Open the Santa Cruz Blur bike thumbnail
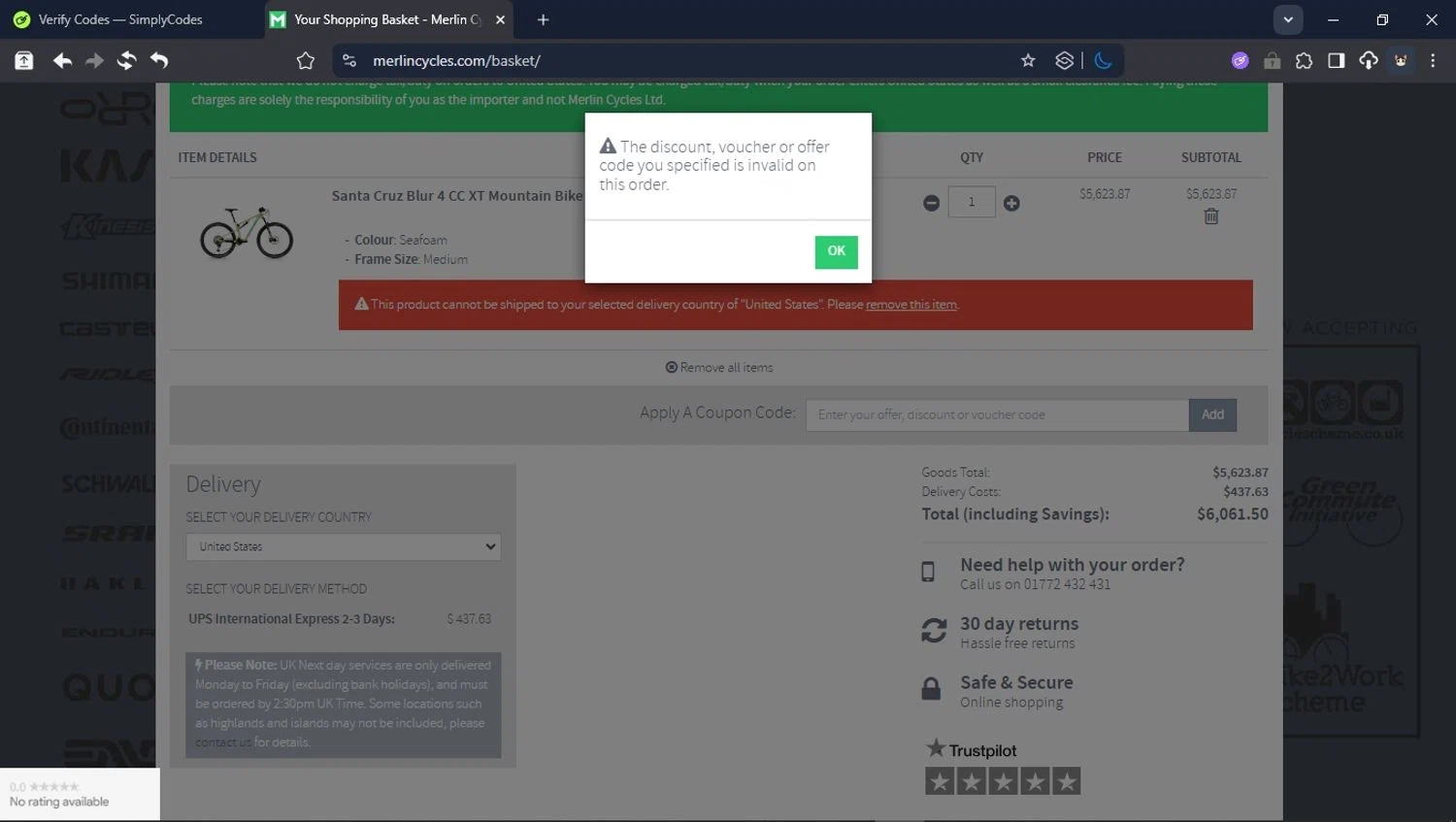The height and width of the screenshot is (822, 1456). (x=247, y=232)
